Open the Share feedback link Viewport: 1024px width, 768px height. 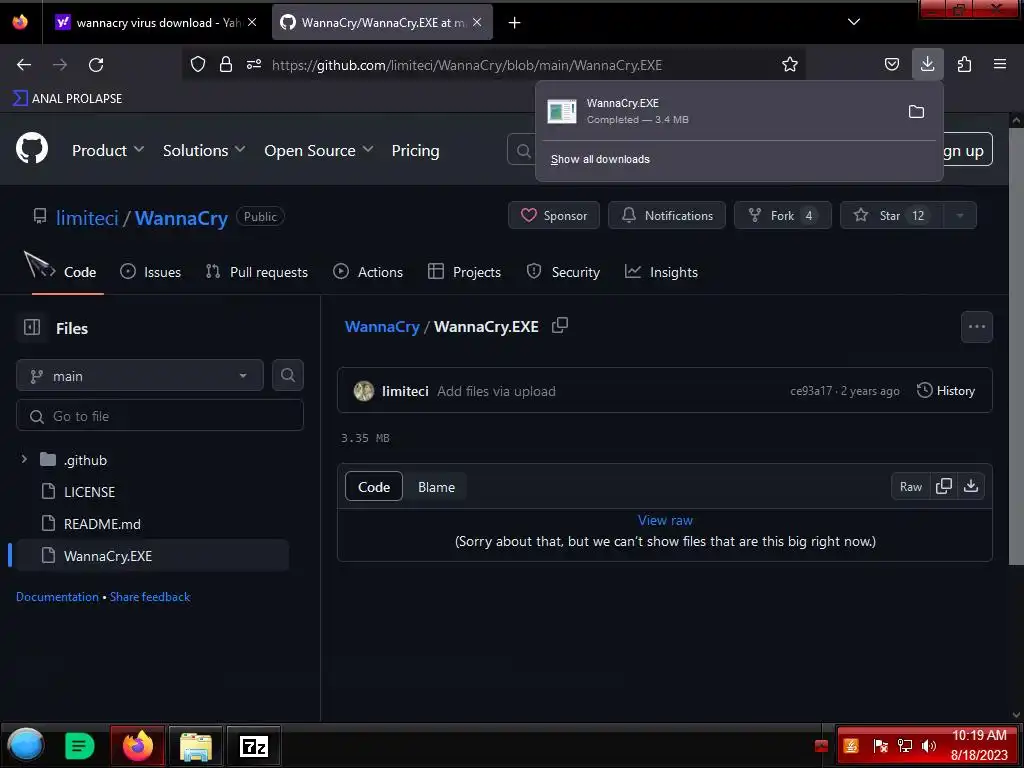click(150, 596)
